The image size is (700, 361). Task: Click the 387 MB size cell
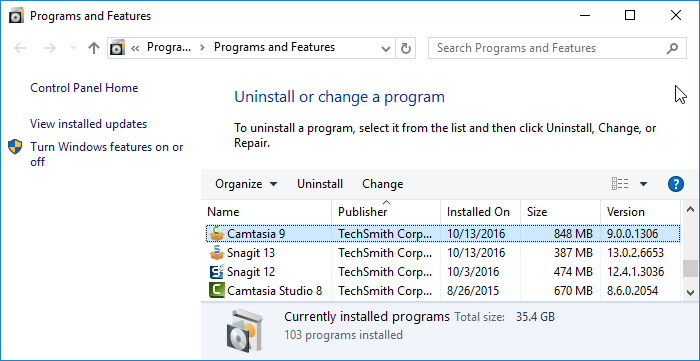click(x=573, y=253)
